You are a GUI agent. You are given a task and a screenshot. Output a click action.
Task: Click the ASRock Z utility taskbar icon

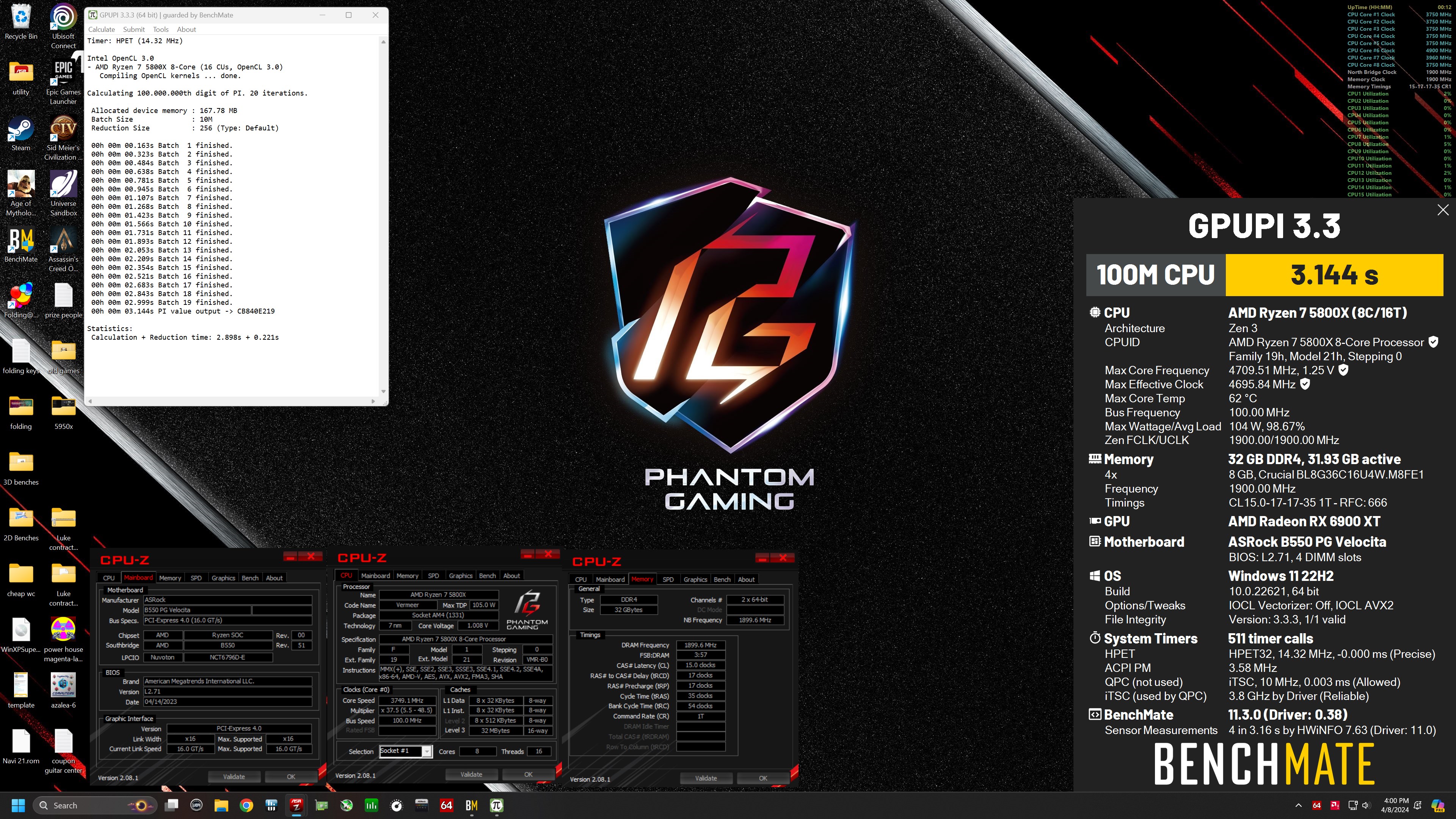296,805
